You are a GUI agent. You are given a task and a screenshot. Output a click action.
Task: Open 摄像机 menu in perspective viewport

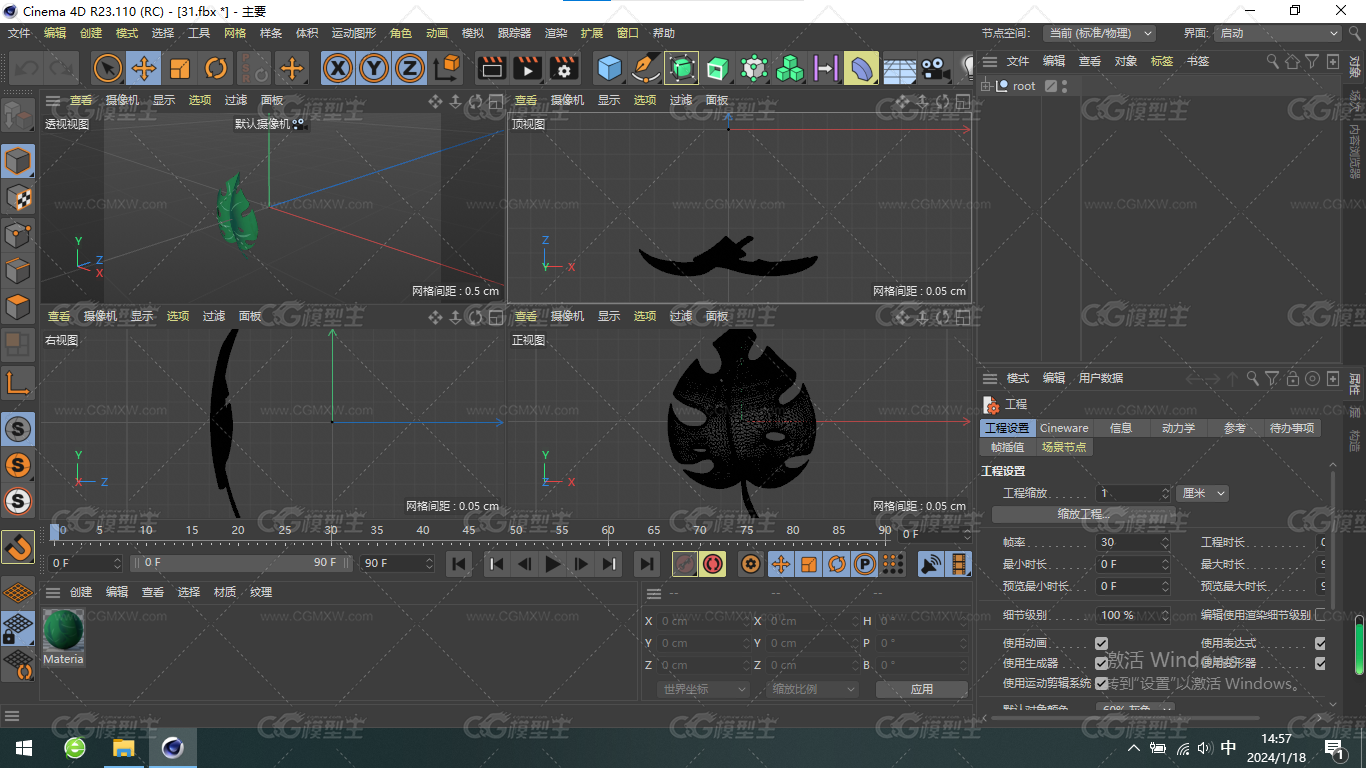point(122,100)
